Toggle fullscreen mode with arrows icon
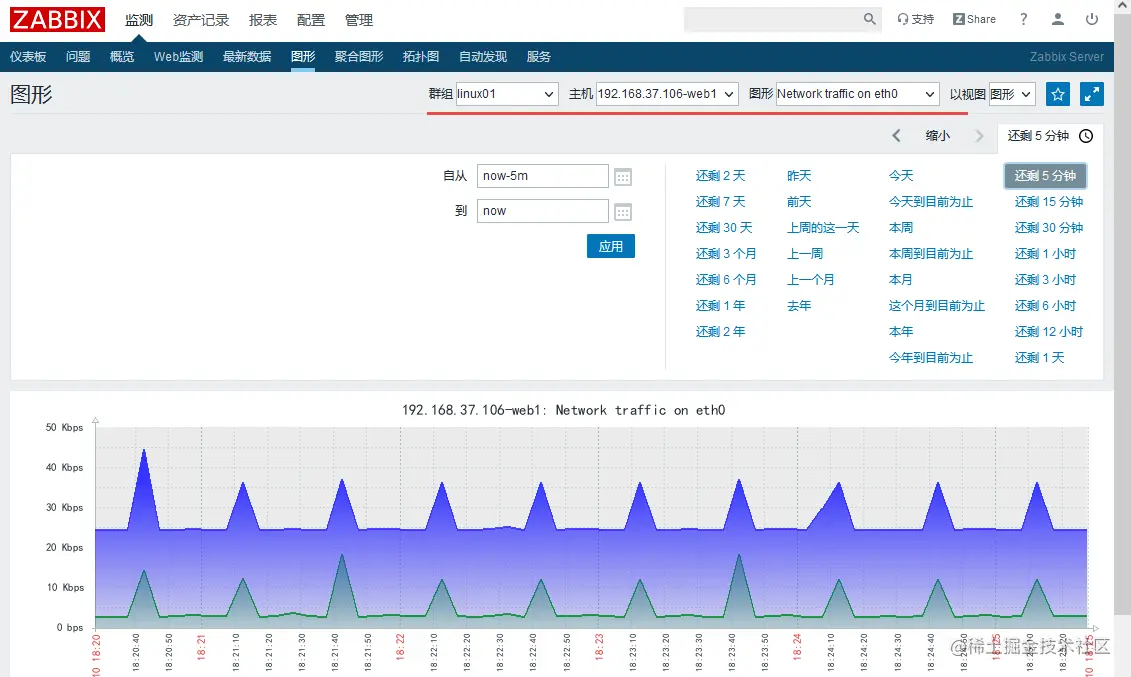The width and height of the screenshot is (1131, 677). tap(1091, 94)
